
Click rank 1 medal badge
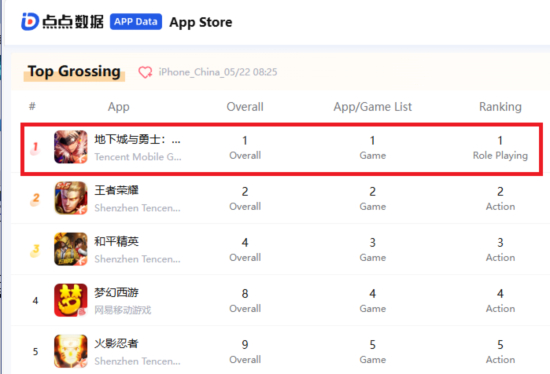click(x=35, y=148)
